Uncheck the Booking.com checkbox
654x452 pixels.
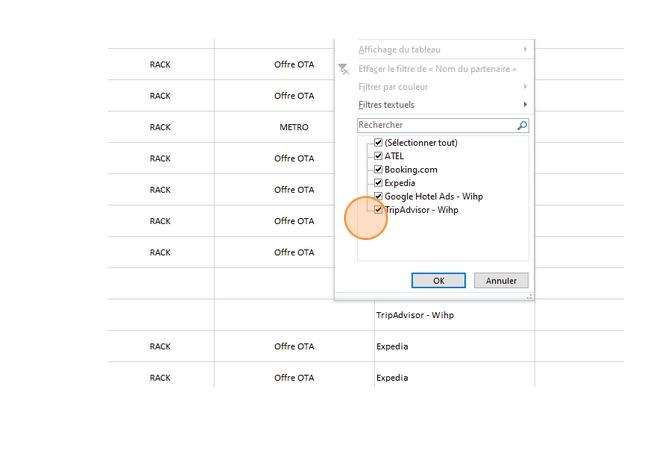(378, 169)
